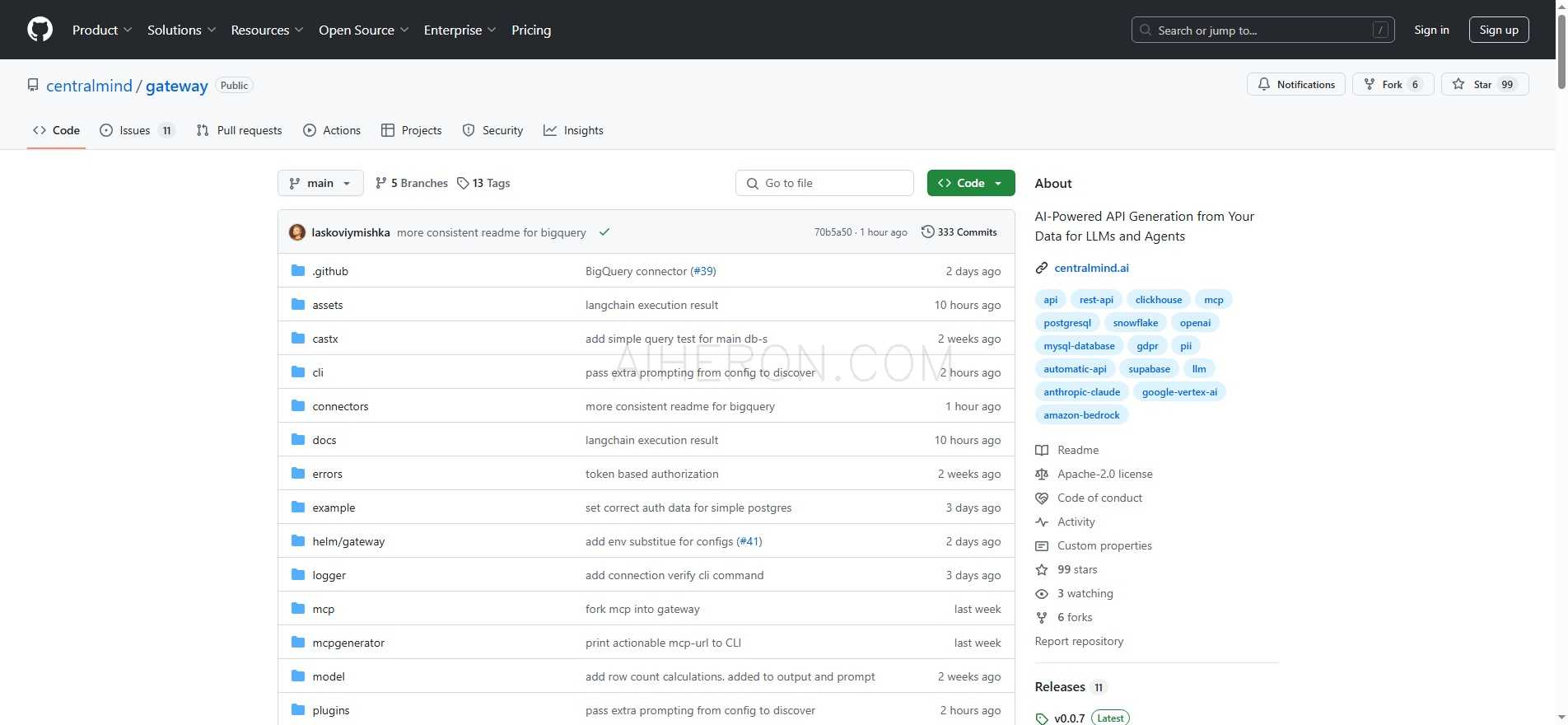Click the notifications bell icon
The height and width of the screenshot is (725, 1568).
tap(1264, 84)
